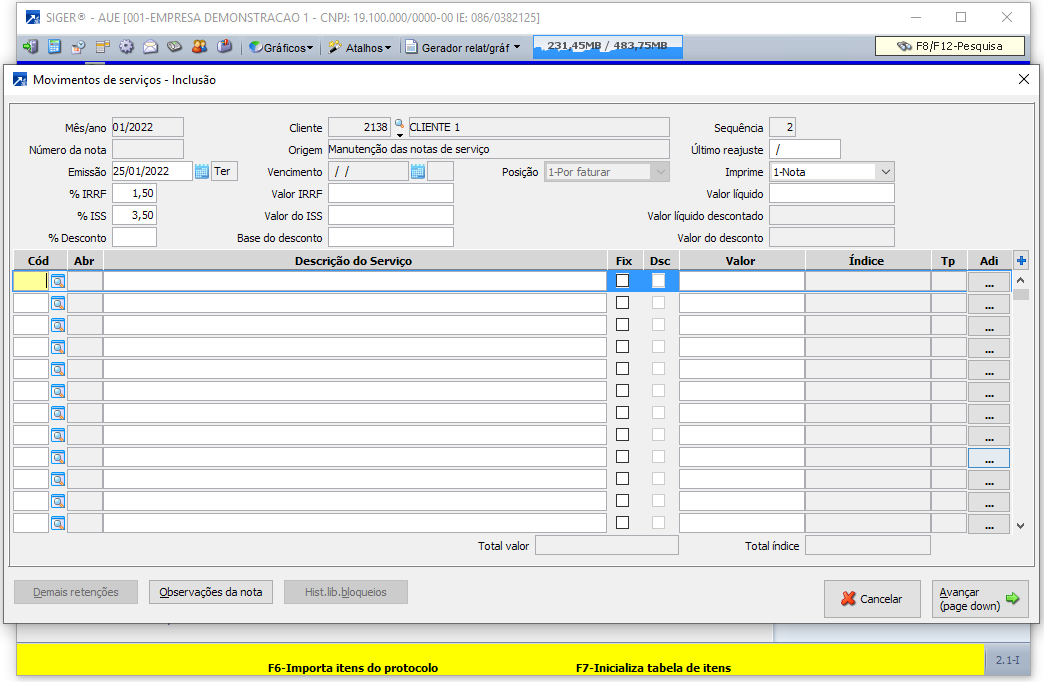The width and height of the screenshot is (1044, 682).
Task: Click the orange notes list toolbar icon
Action: point(103,47)
